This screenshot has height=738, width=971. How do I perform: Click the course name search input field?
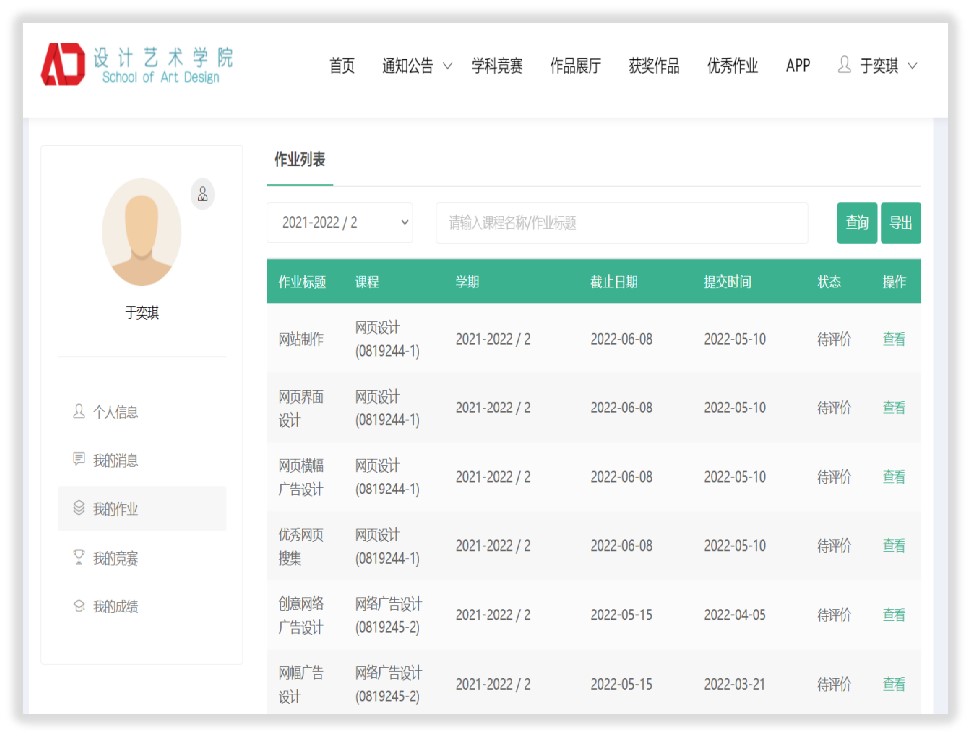click(621, 223)
